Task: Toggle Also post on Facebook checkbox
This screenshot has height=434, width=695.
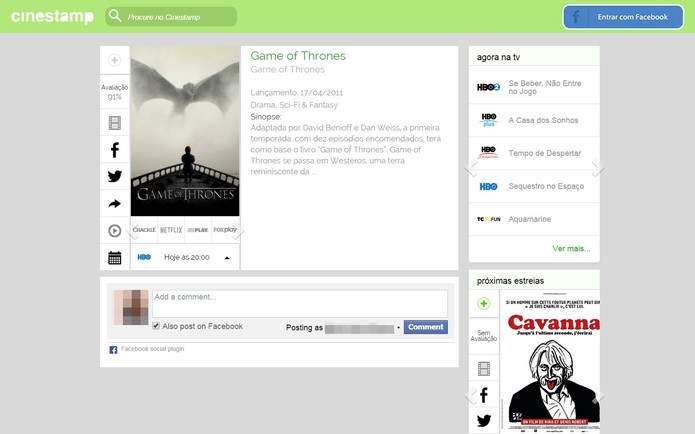Action: 156,326
